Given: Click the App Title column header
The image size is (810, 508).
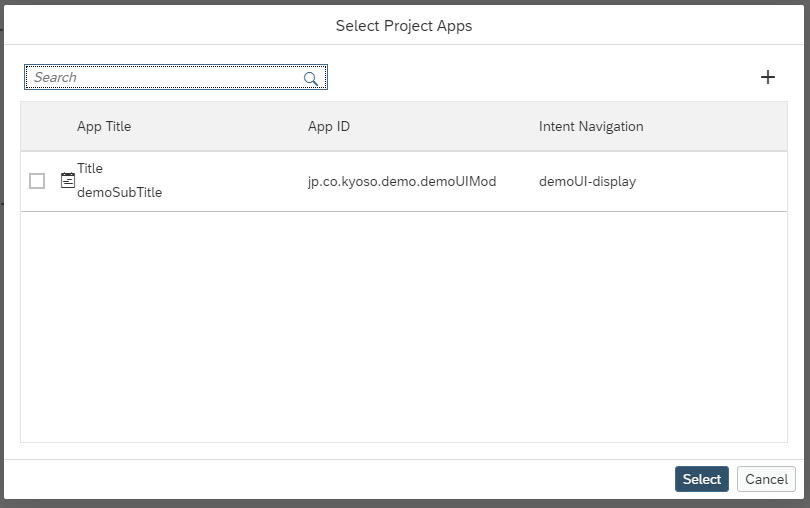Looking at the screenshot, I should click(x=104, y=126).
